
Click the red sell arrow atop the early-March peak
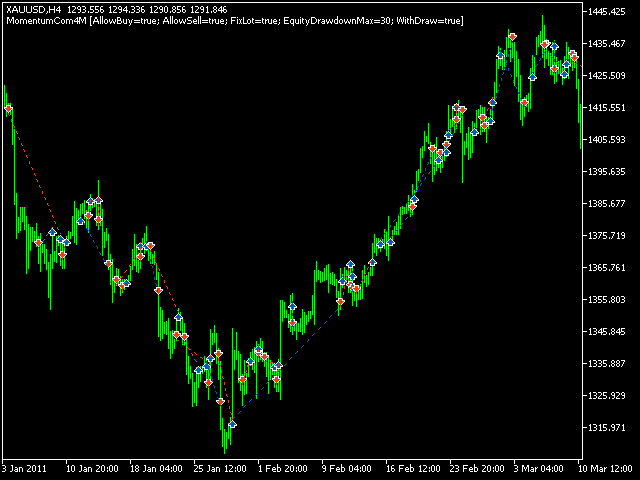[x=513, y=37]
